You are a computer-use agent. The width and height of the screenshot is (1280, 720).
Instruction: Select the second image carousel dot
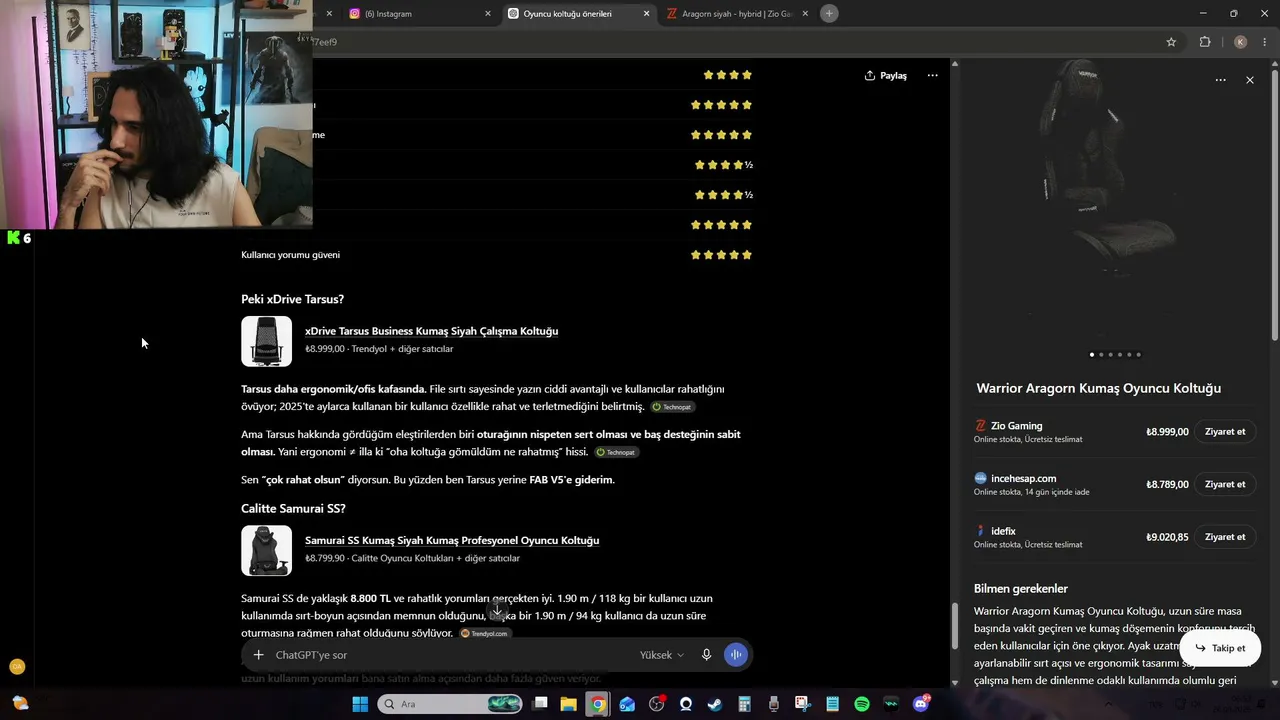pyautogui.click(x=1101, y=355)
